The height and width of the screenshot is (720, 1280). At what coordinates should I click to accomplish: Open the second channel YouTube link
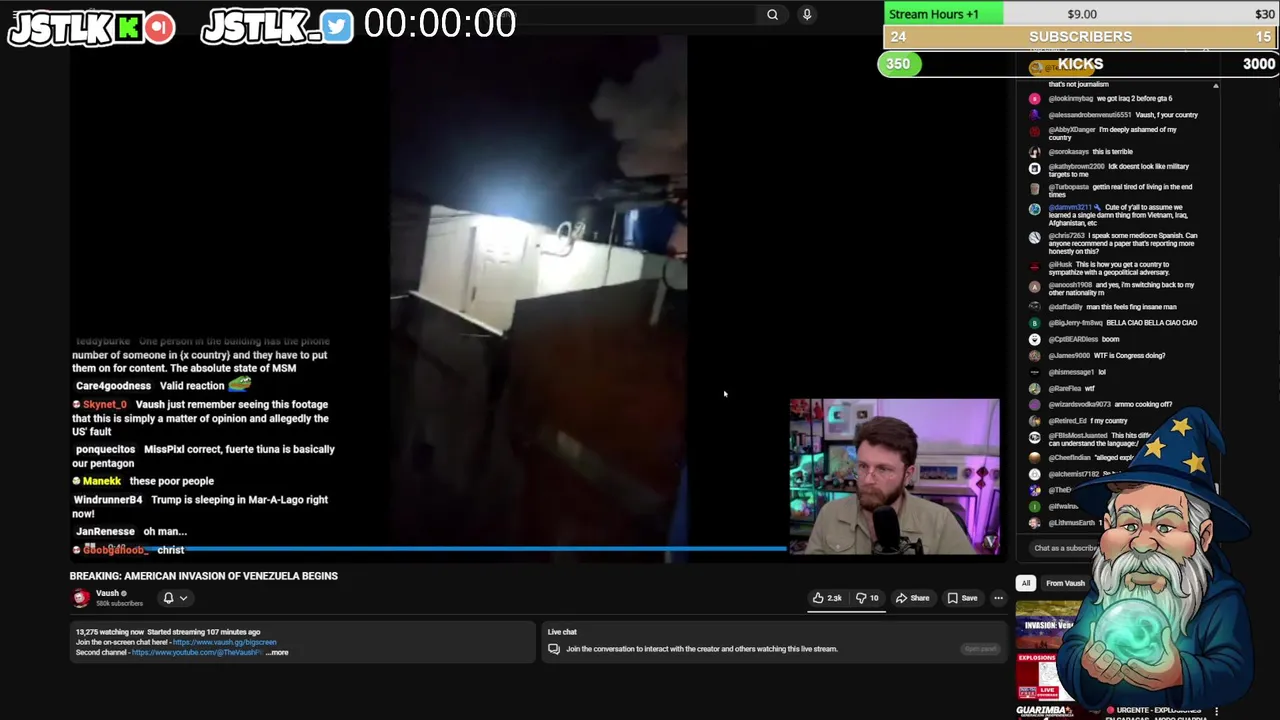click(197, 652)
